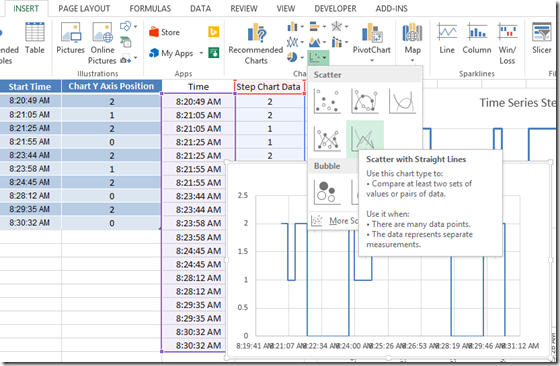
Task: Select Scatter with Straight Lines chart type
Action: coord(365,138)
